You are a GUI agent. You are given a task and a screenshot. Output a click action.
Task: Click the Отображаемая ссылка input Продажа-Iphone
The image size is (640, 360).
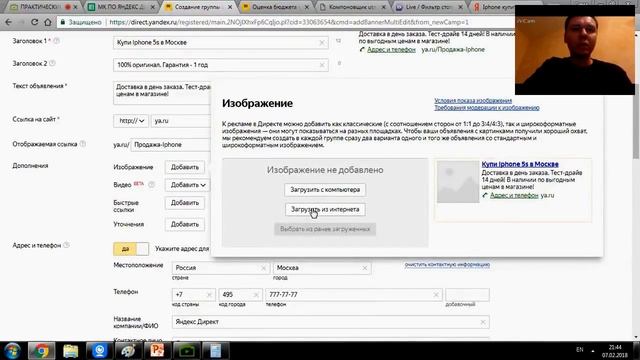pyautogui.click(x=171, y=145)
